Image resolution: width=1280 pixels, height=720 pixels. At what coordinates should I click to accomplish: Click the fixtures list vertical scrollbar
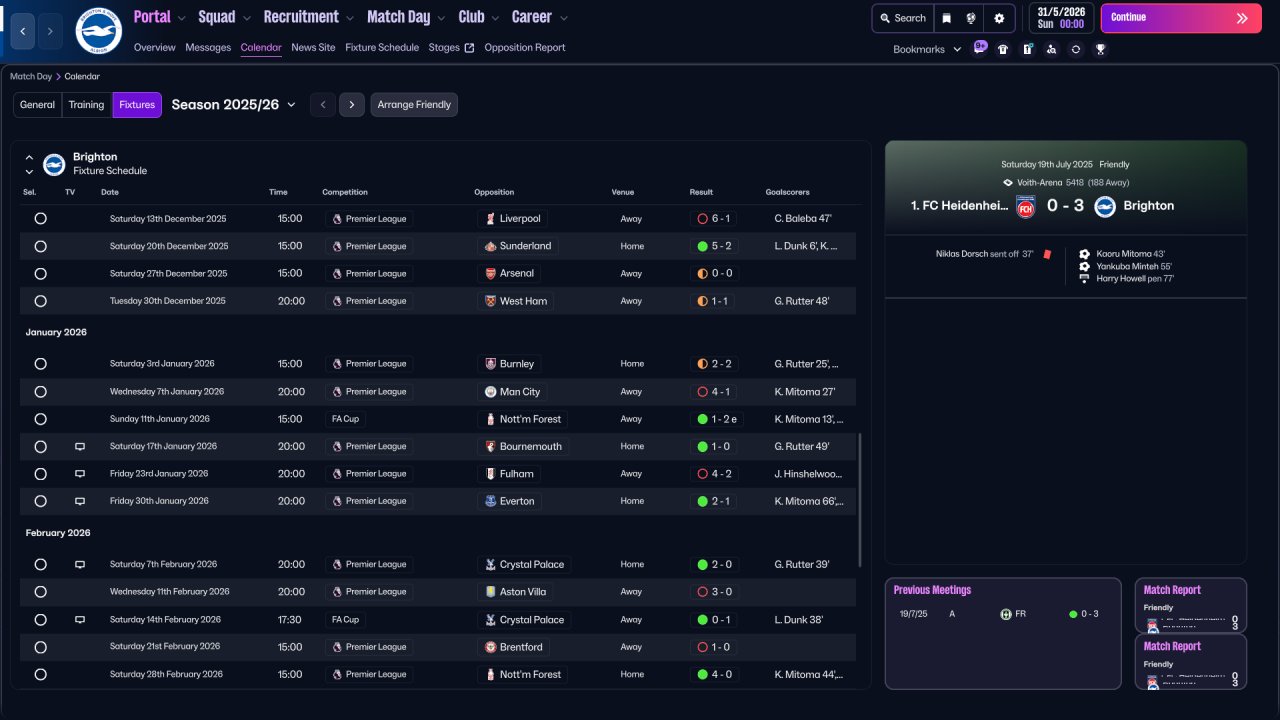pyautogui.click(x=859, y=500)
